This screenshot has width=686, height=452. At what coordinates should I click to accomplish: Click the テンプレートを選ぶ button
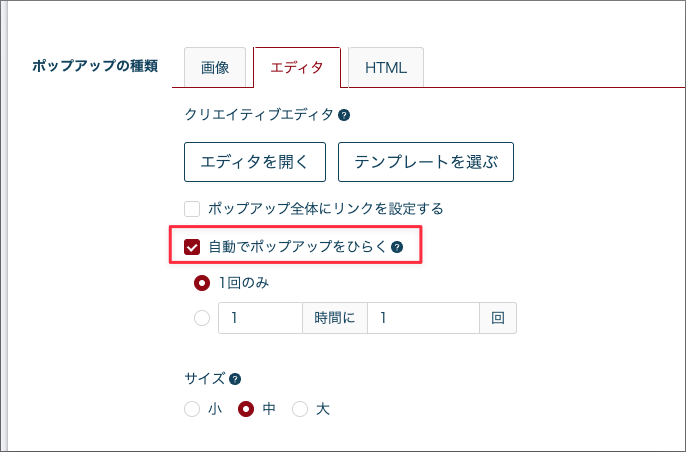click(426, 162)
